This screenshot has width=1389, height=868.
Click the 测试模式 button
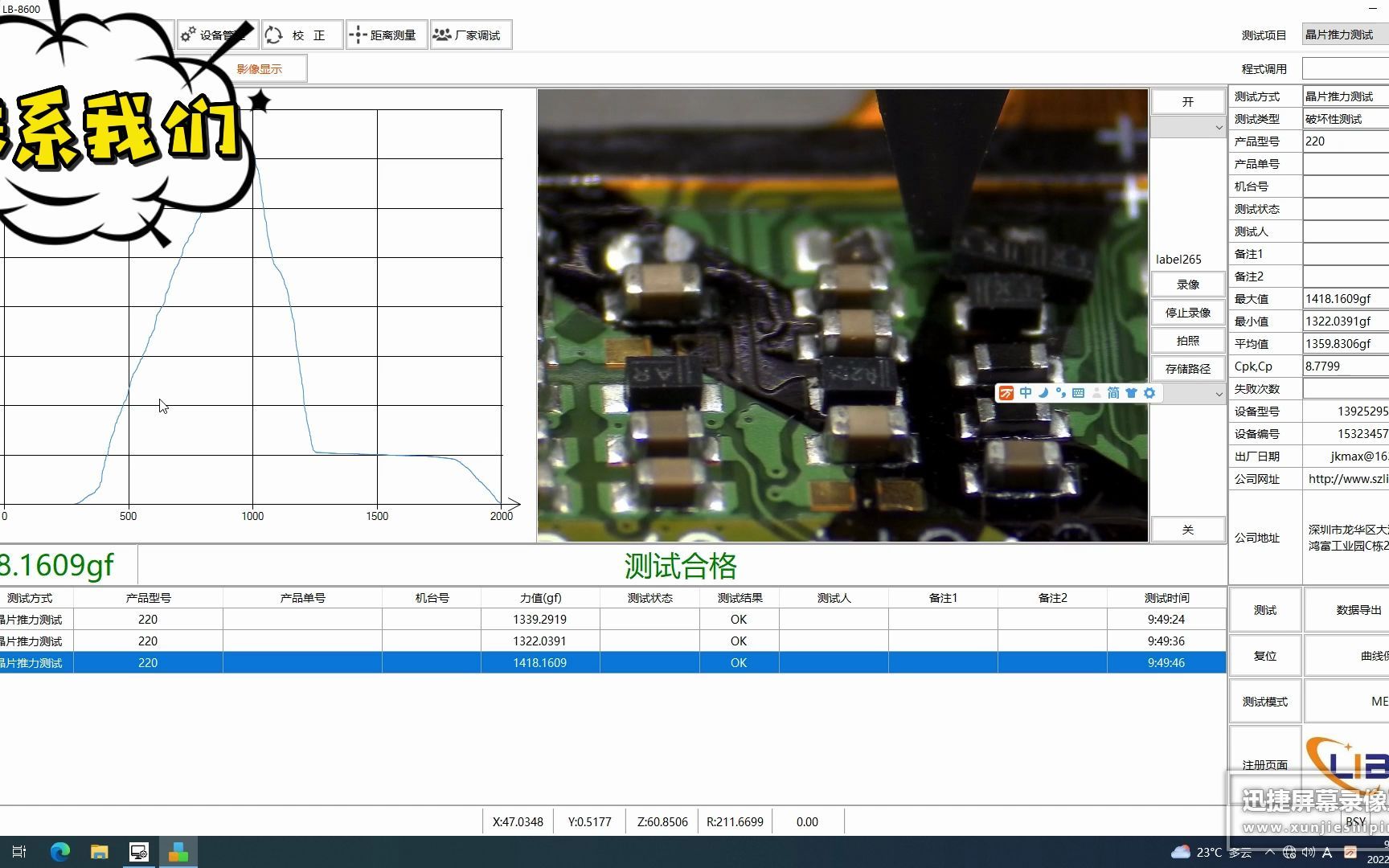tap(1265, 702)
